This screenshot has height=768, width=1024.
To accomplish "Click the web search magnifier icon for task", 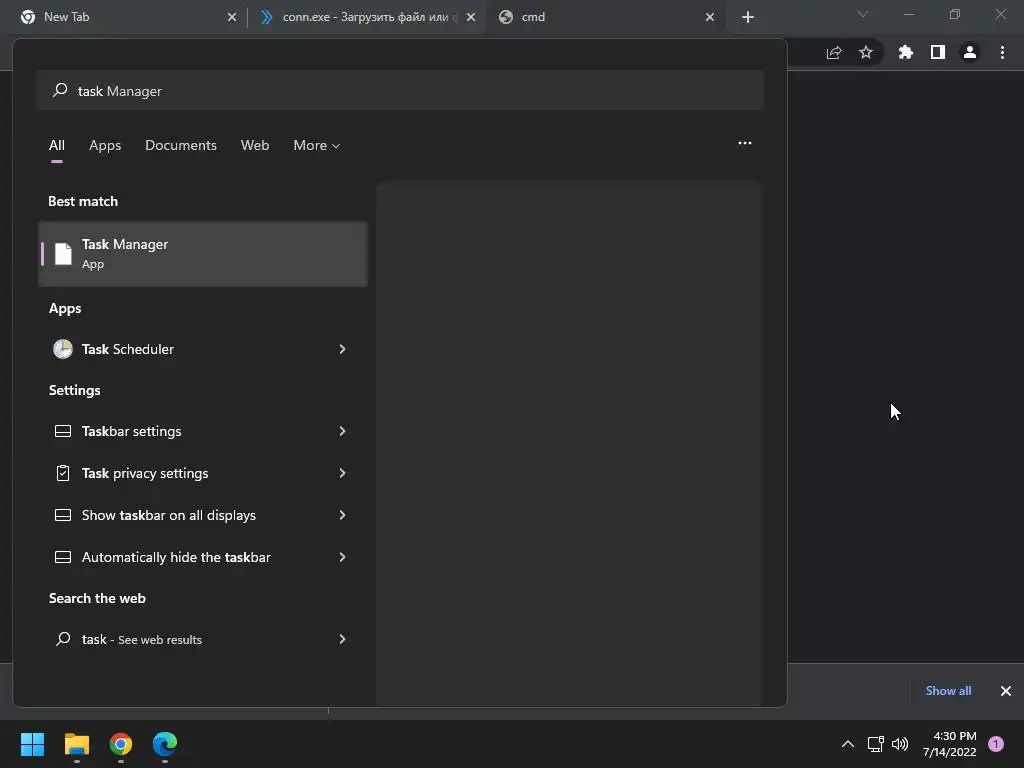I will click(x=63, y=639).
